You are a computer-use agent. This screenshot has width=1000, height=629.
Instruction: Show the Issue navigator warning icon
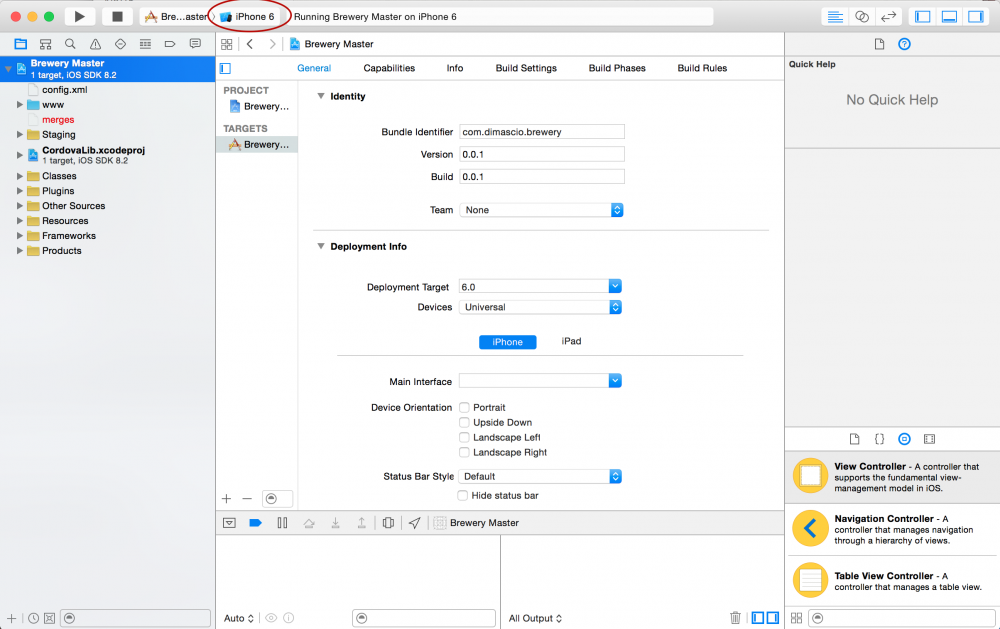(x=95, y=44)
